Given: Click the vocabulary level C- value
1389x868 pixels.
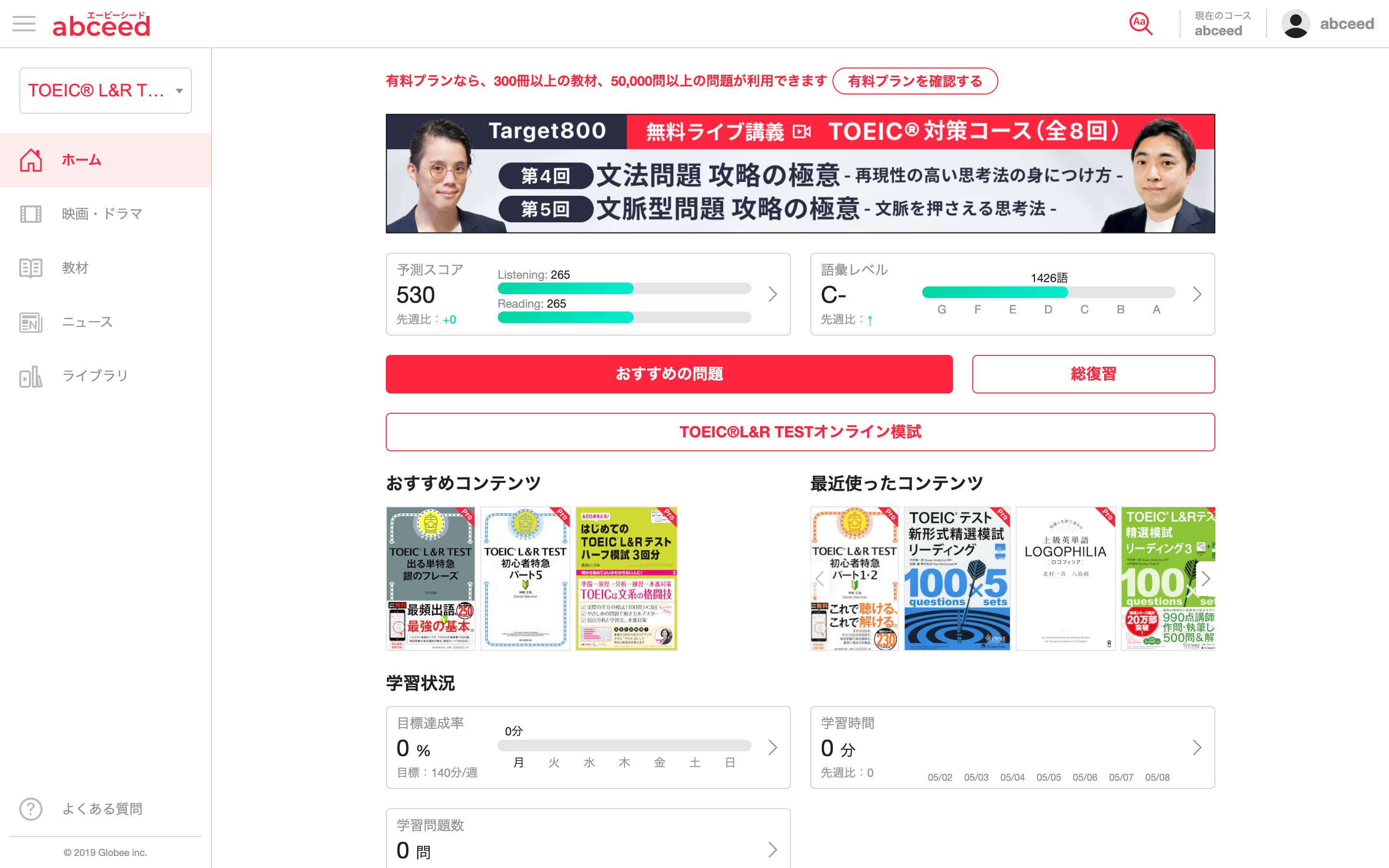Looking at the screenshot, I should [x=833, y=295].
